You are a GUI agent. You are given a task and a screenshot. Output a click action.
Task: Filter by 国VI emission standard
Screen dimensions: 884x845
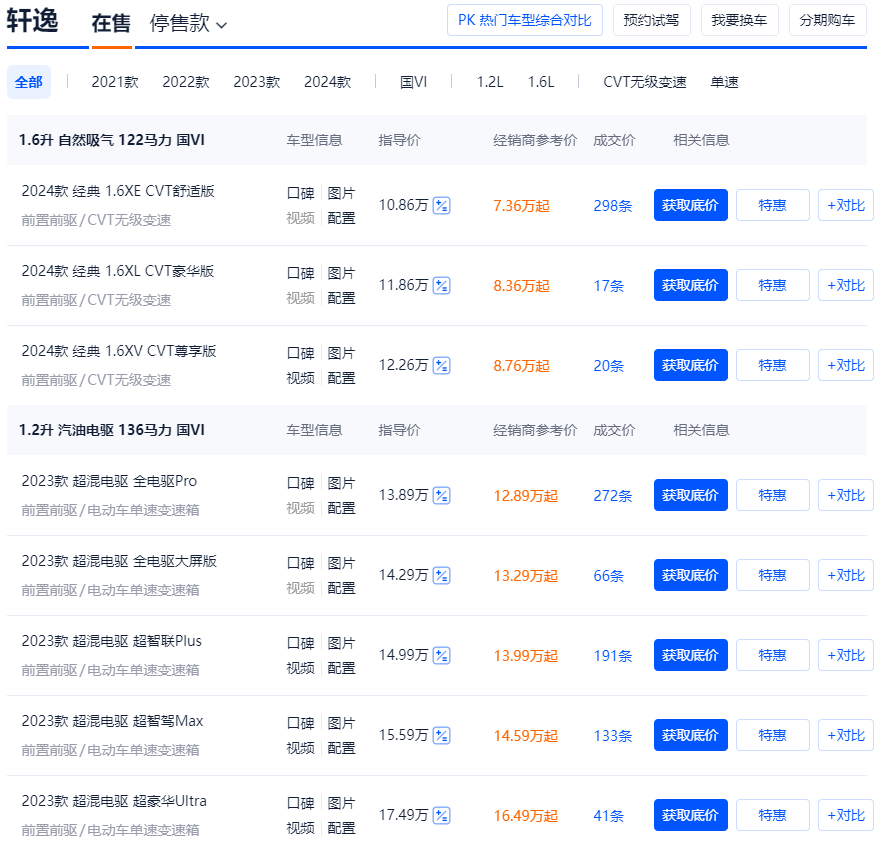pos(413,82)
